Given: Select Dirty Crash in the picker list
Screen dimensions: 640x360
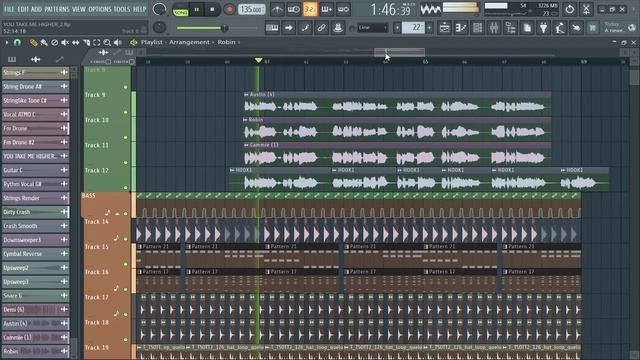Looking at the screenshot, I should click(35, 212).
